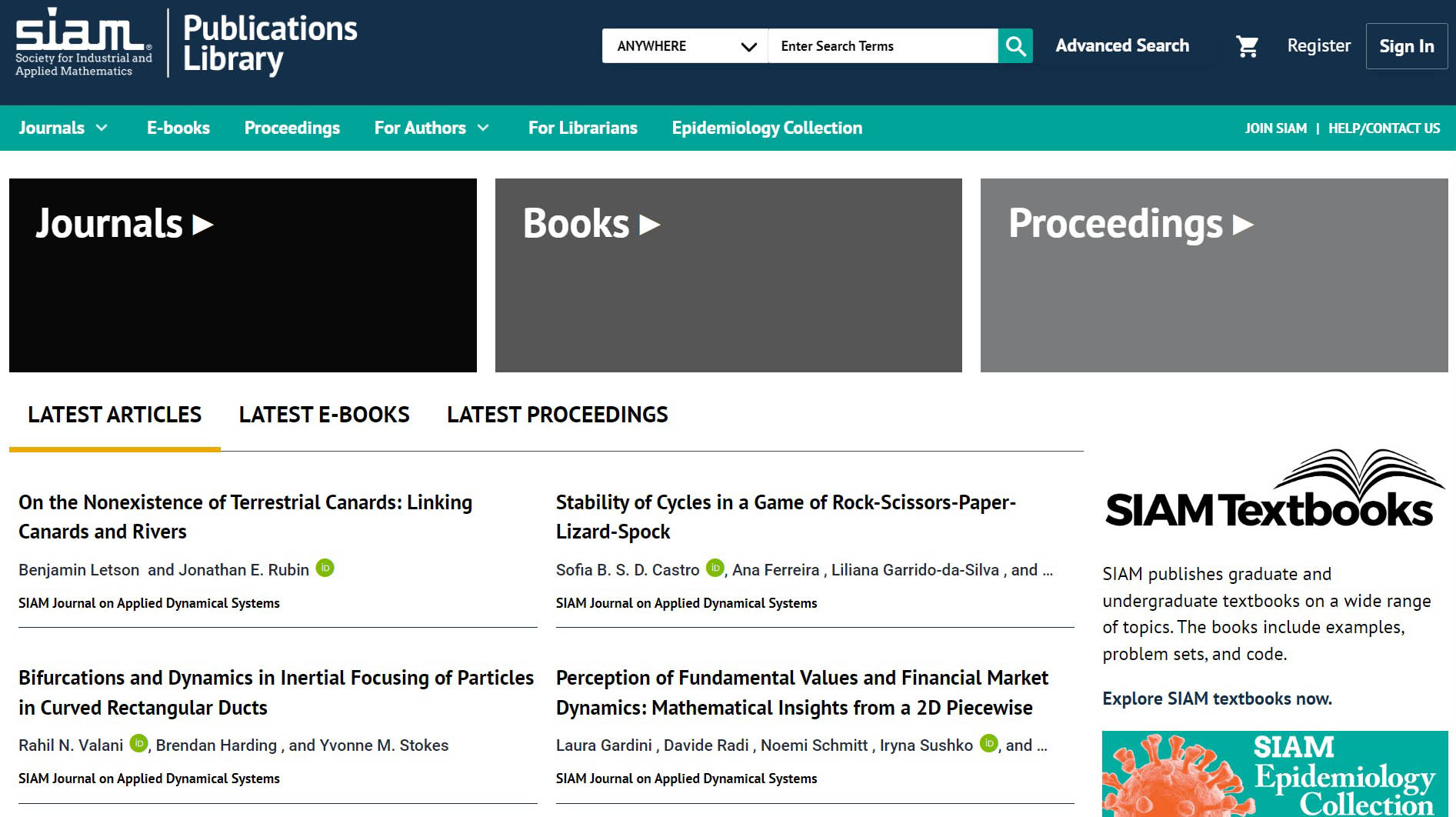Viewport: 1456px width, 817px height.
Task: Click author Brendan Harding
Action: 216,745
